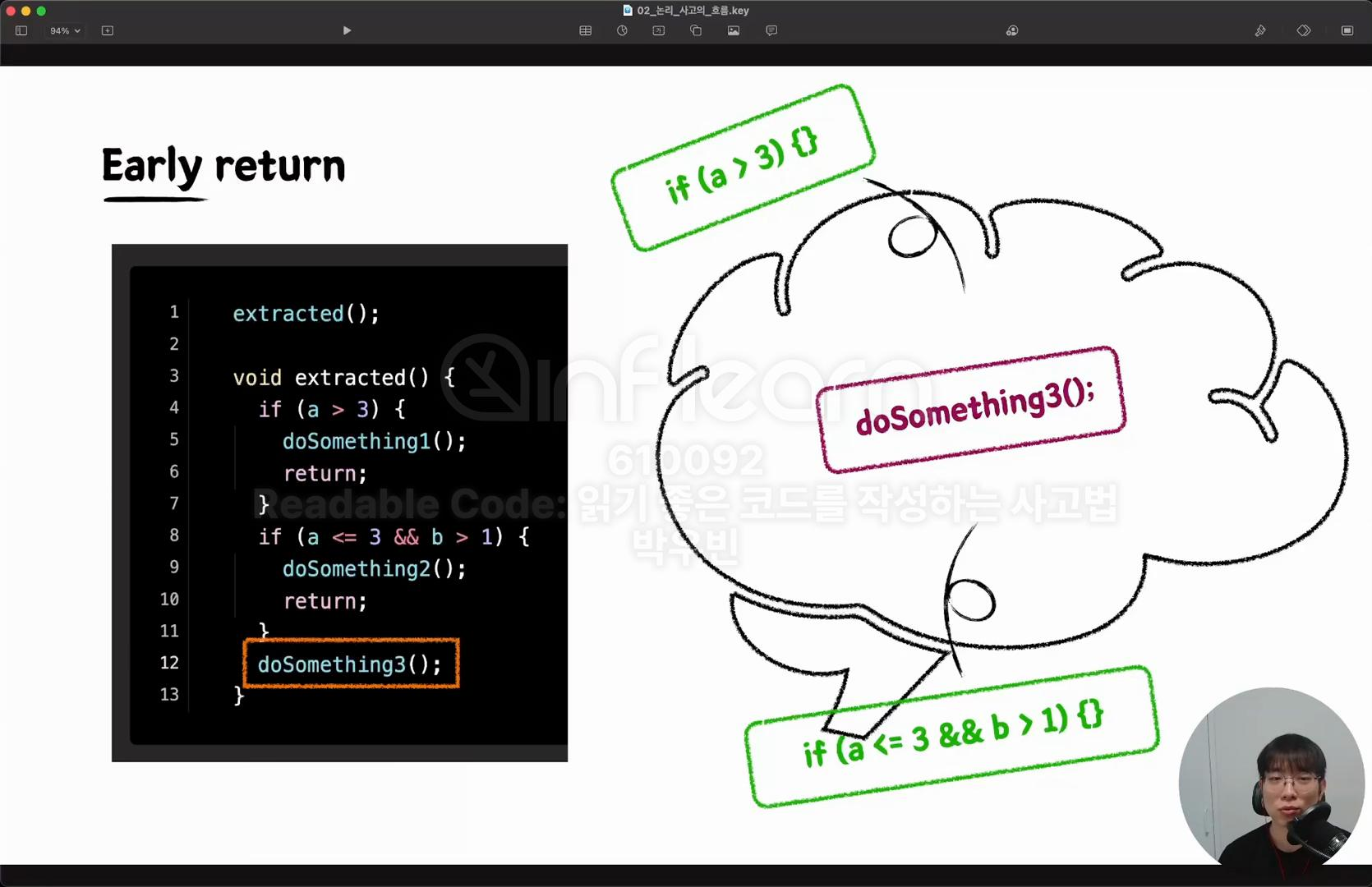Minimize the Keynote window with yellow button
This screenshot has height=887, width=1372.
pyautogui.click(x=25, y=11)
